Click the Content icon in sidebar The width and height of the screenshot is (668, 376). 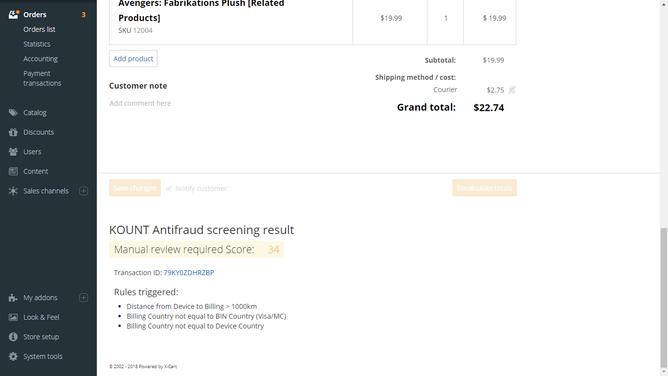(13, 171)
